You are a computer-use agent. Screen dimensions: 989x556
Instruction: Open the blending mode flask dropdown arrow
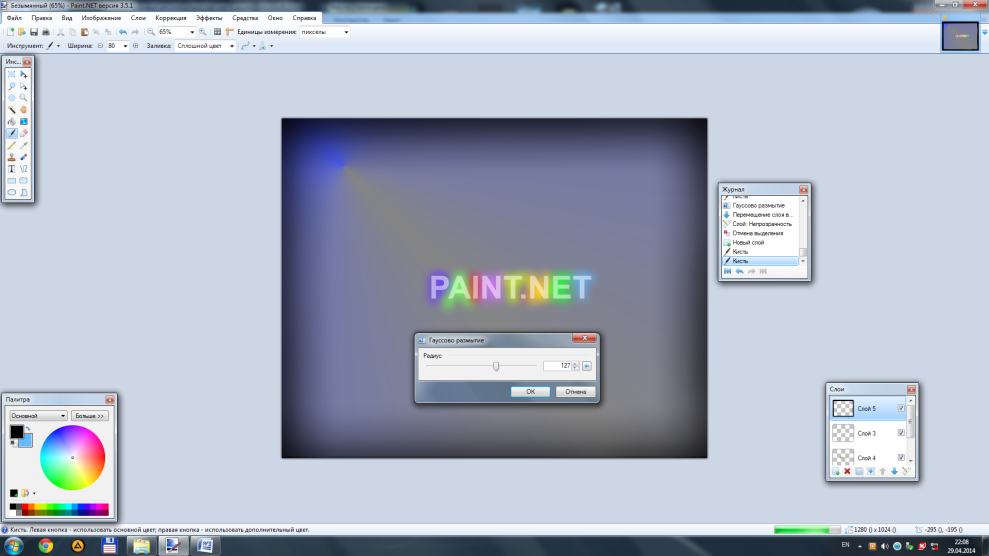click(271, 46)
